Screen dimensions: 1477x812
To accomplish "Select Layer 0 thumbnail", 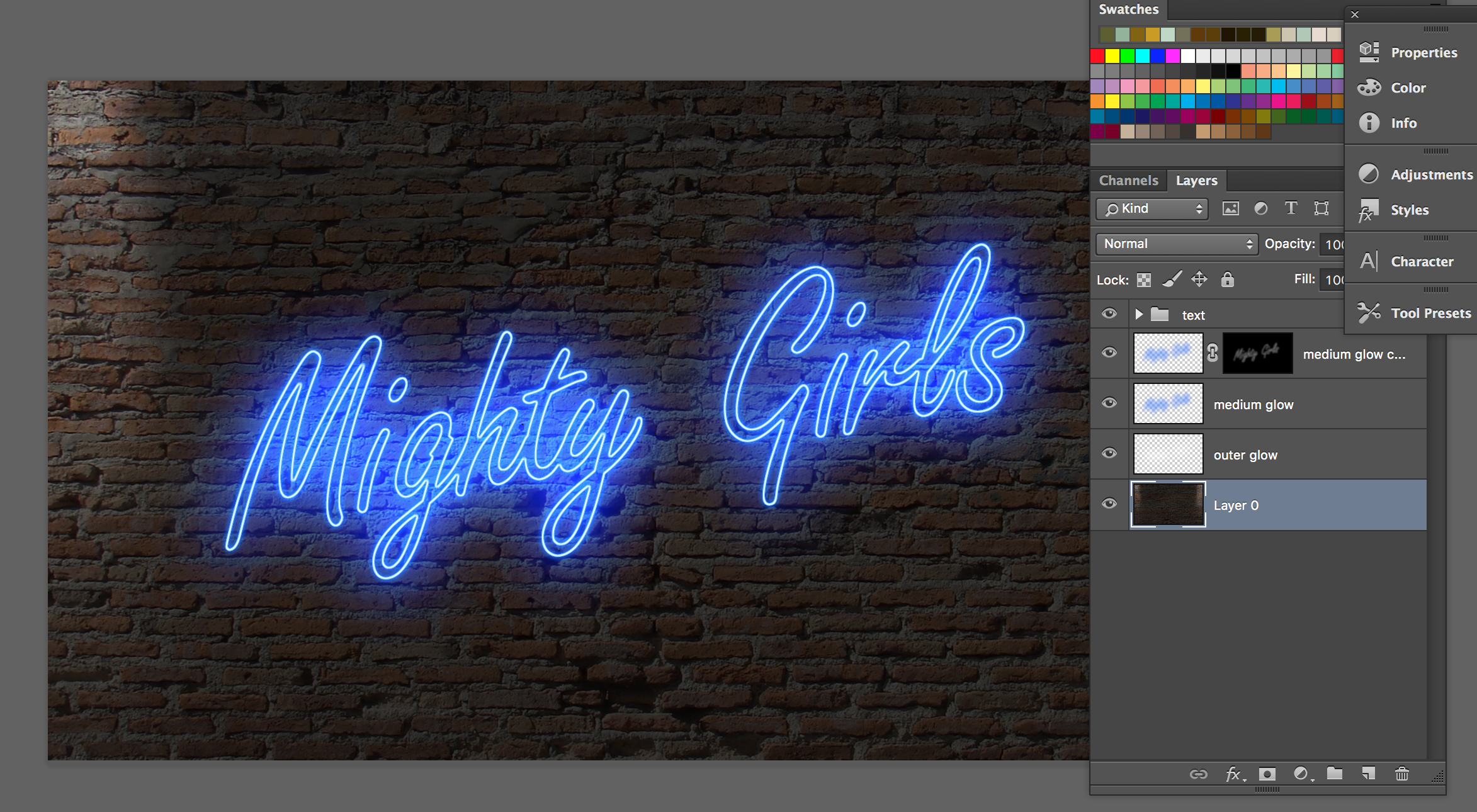I will click(1168, 504).
